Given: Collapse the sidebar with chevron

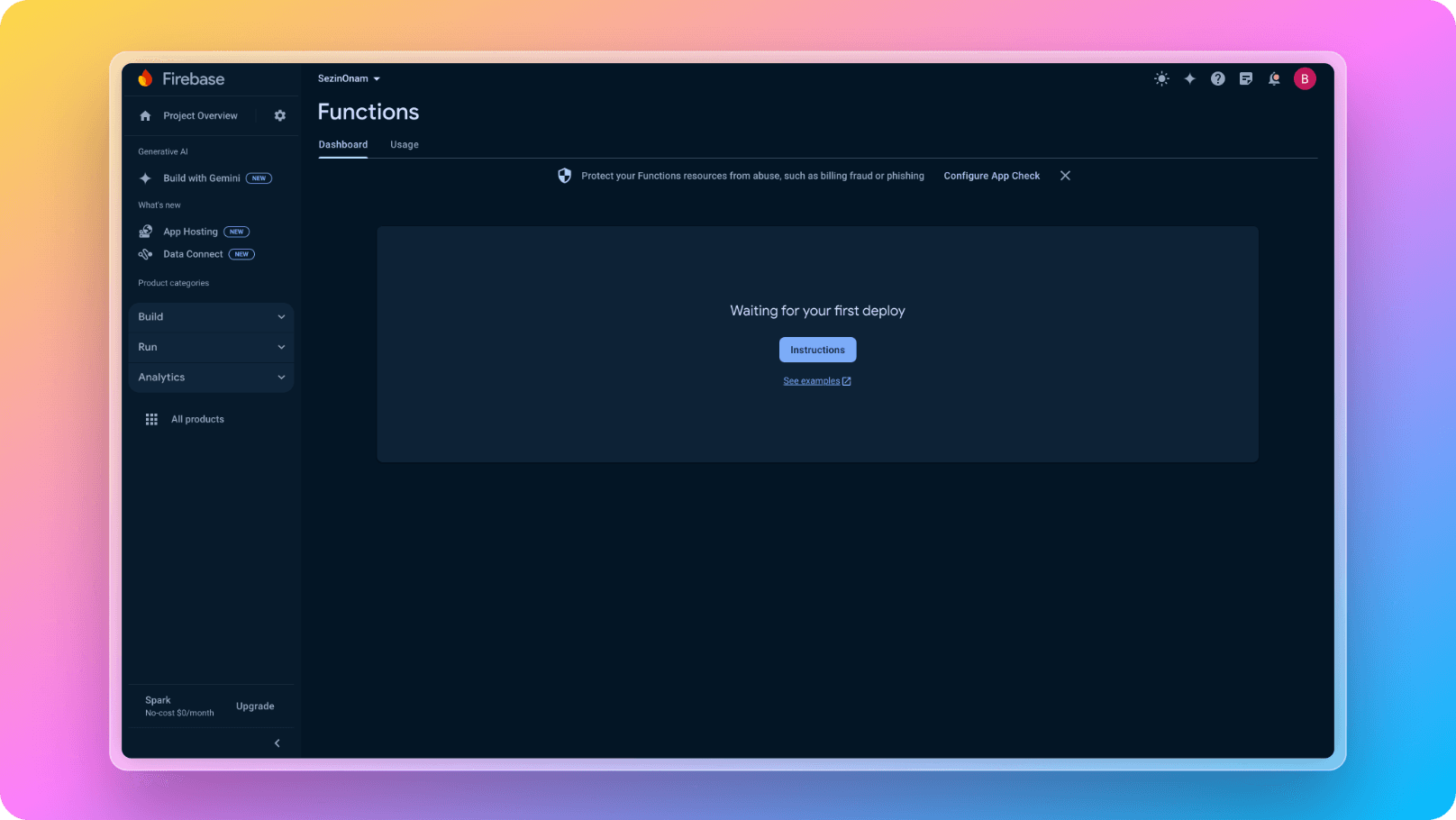Looking at the screenshot, I should click(277, 743).
